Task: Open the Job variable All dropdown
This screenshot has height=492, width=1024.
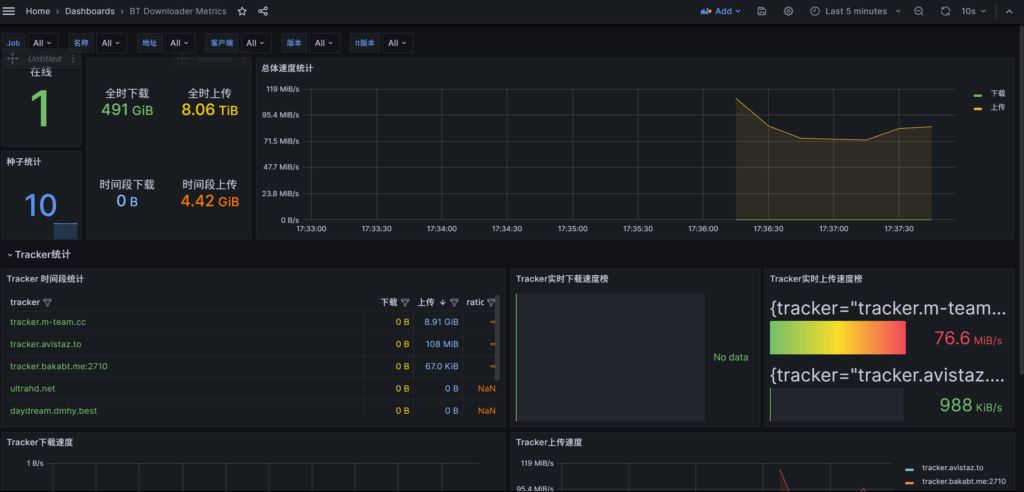Action: coord(42,43)
